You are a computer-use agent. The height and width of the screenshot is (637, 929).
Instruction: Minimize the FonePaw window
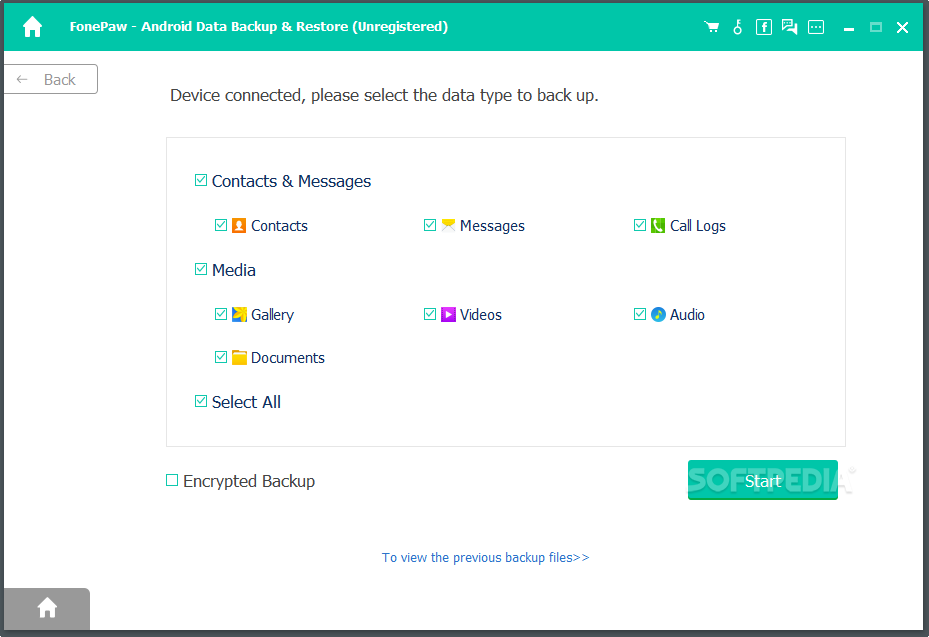point(848,27)
